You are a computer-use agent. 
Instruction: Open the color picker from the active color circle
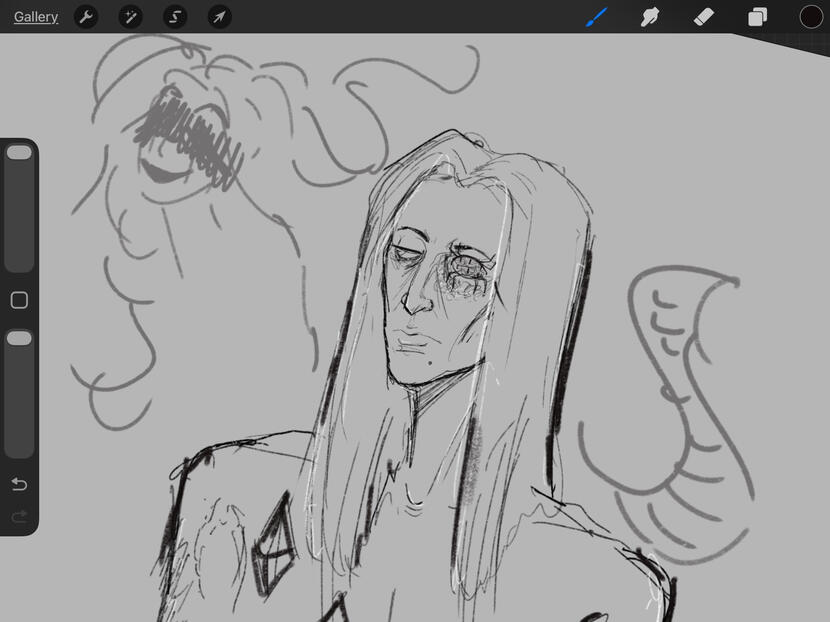pos(811,17)
